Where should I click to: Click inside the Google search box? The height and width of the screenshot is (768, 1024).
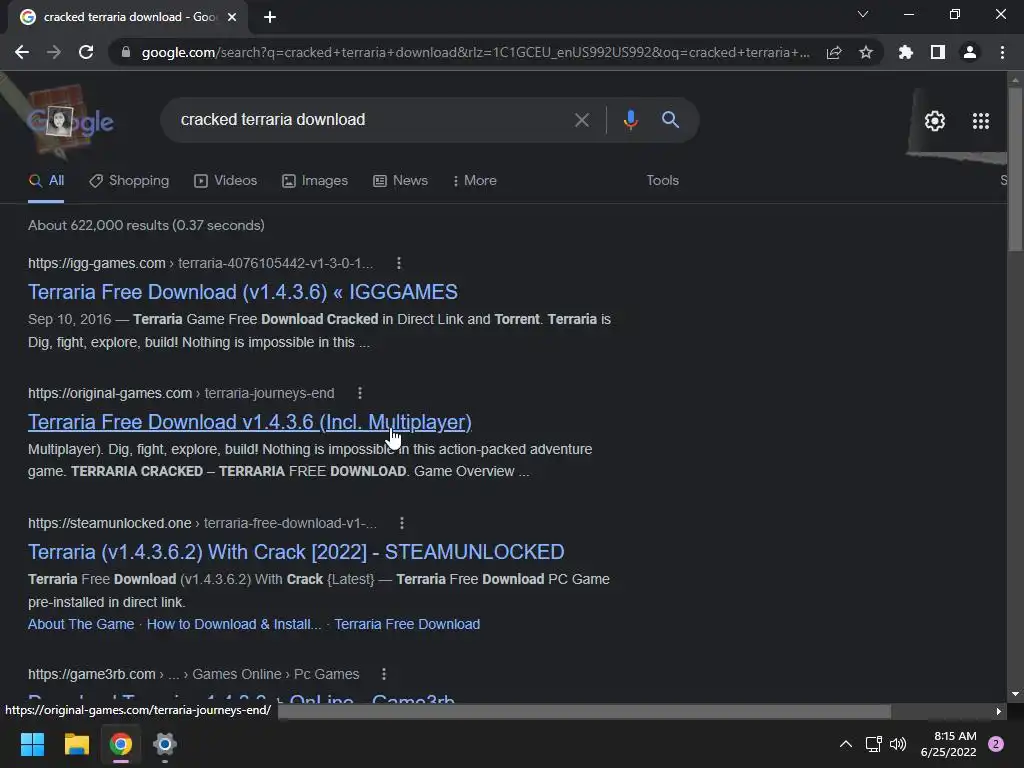372,120
